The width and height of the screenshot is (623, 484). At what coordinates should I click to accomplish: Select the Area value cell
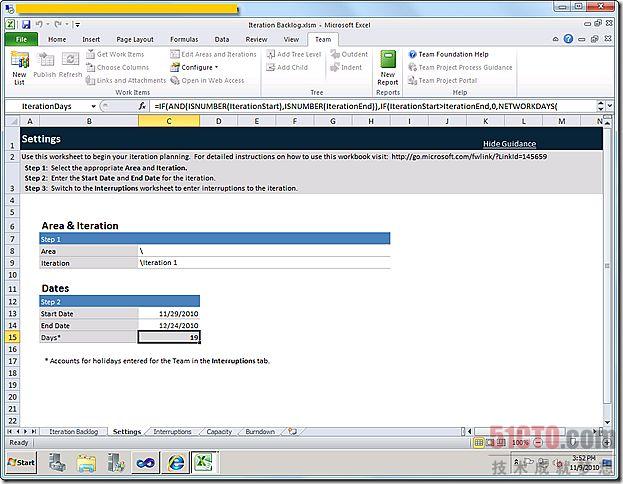(x=264, y=251)
